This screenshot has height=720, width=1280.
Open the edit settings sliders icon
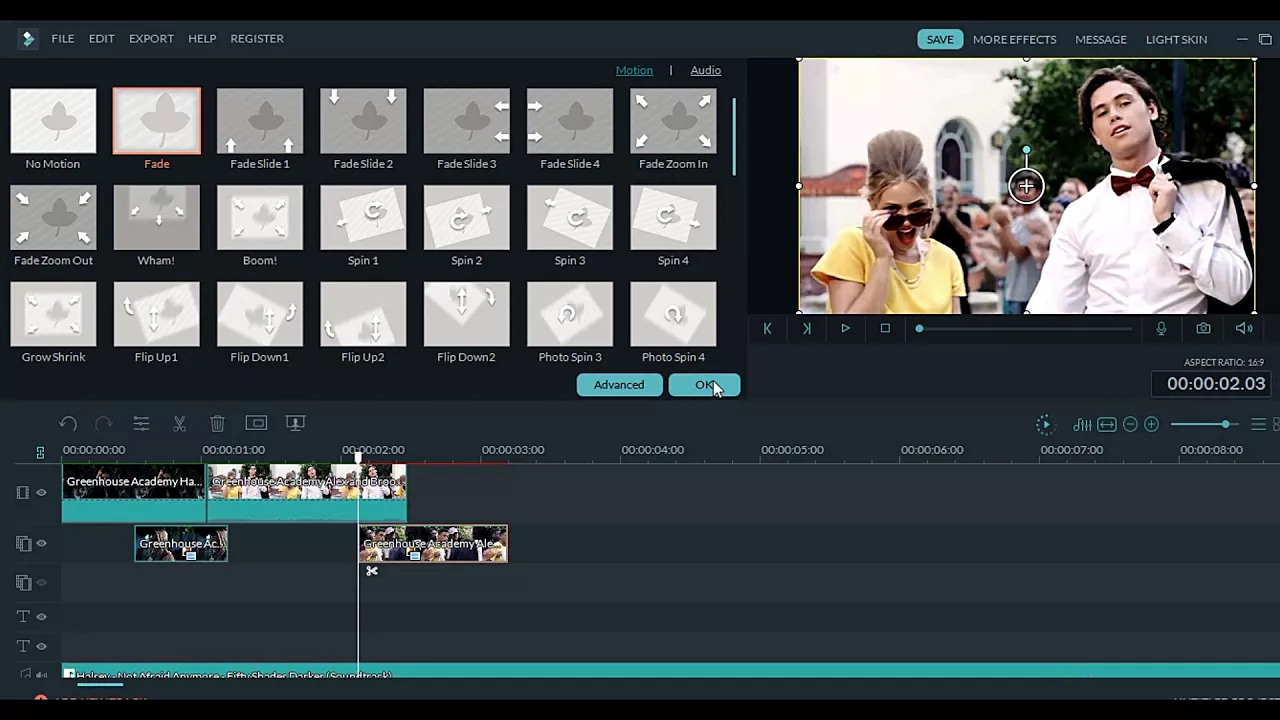(141, 424)
